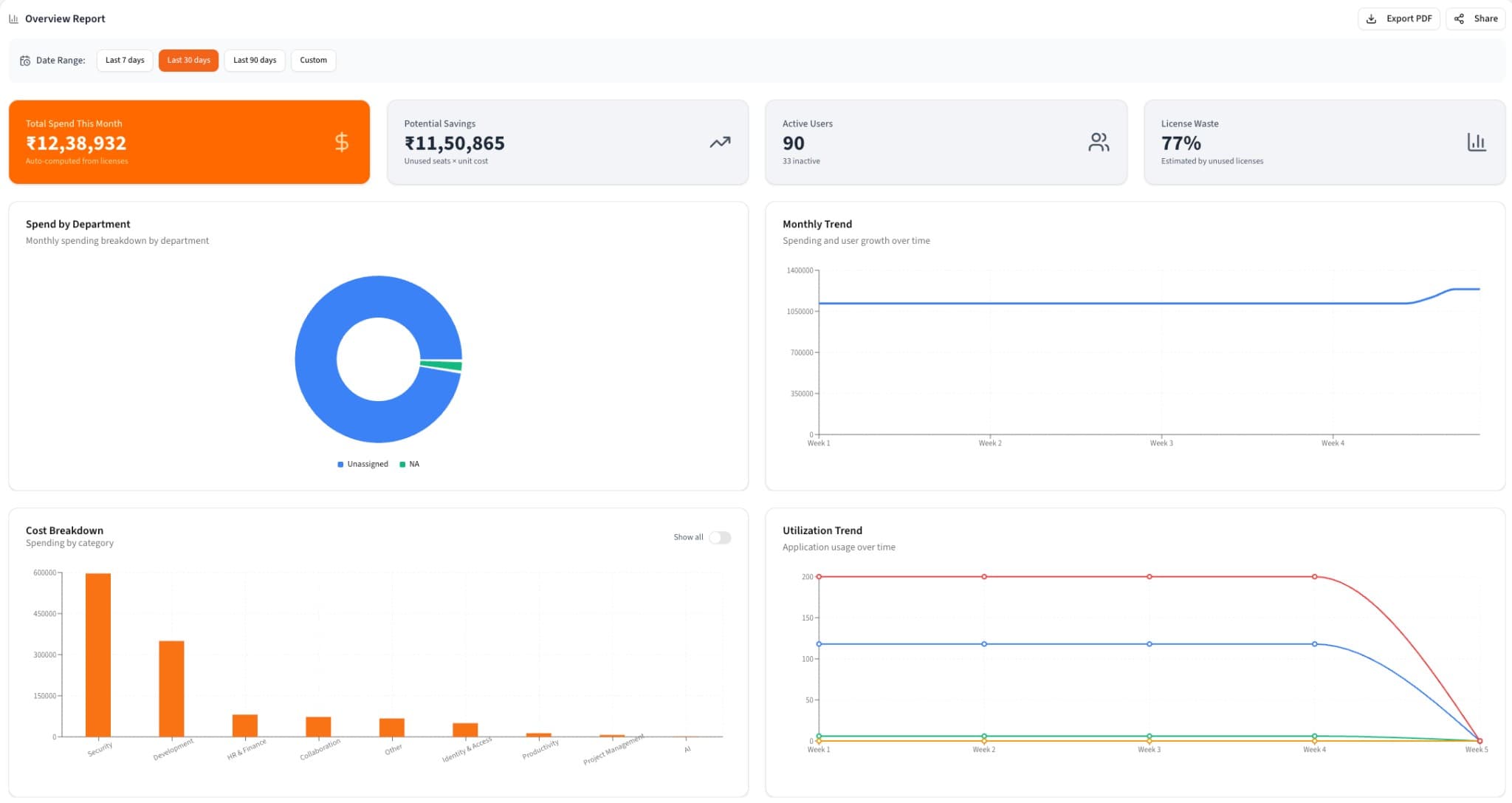Reselect the active Last 30 days range
The height and width of the screenshot is (803, 1512).
point(188,60)
